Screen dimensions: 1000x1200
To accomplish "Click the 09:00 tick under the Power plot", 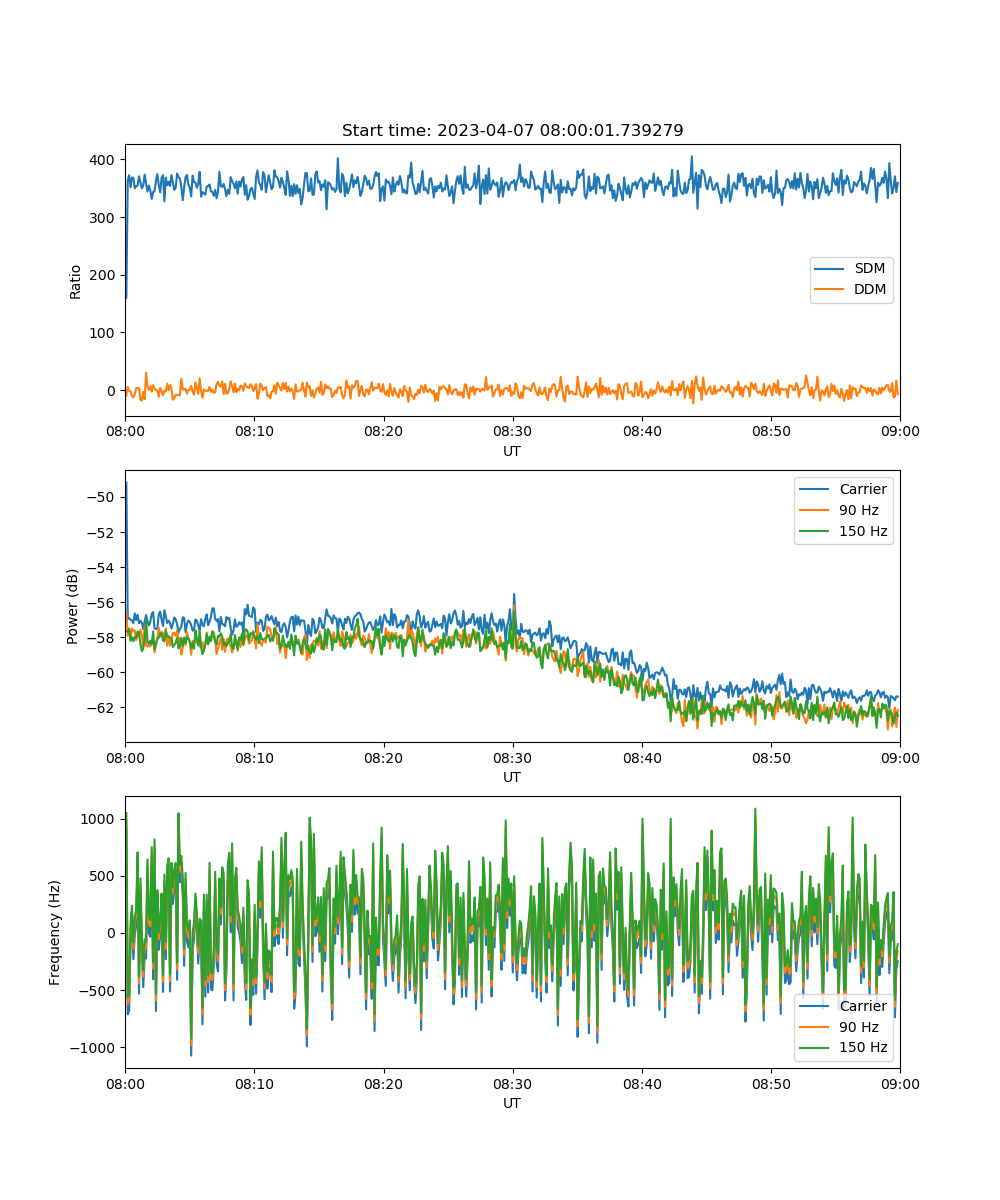I will tap(900, 758).
